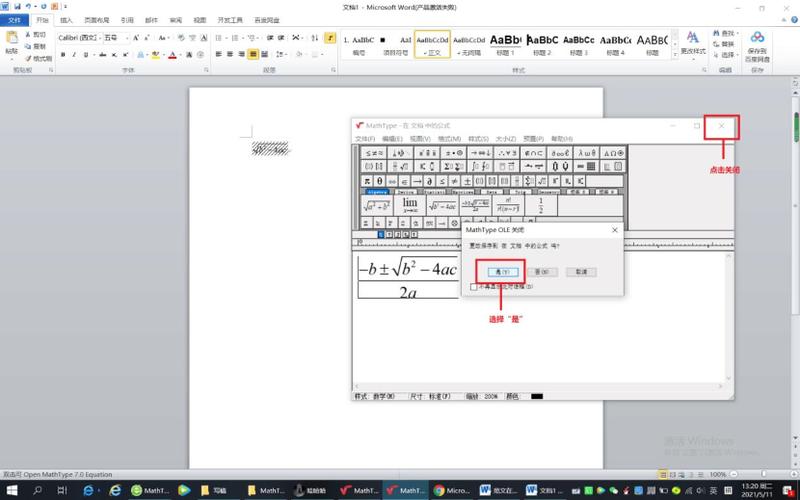The width and height of the screenshot is (800, 500).
Task: Open MathType summation templates palette
Action: pyautogui.click(x=454, y=166)
